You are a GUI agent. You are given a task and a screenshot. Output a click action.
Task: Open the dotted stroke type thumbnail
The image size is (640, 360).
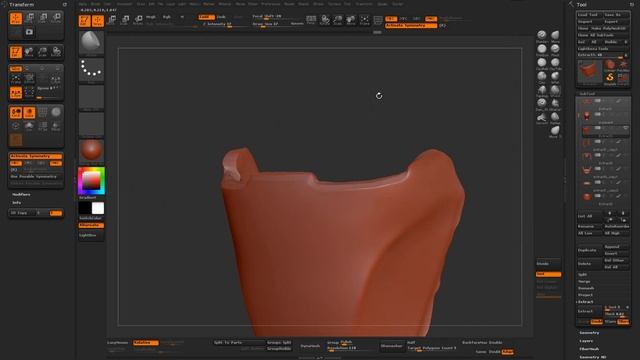click(x=91, y=70)
